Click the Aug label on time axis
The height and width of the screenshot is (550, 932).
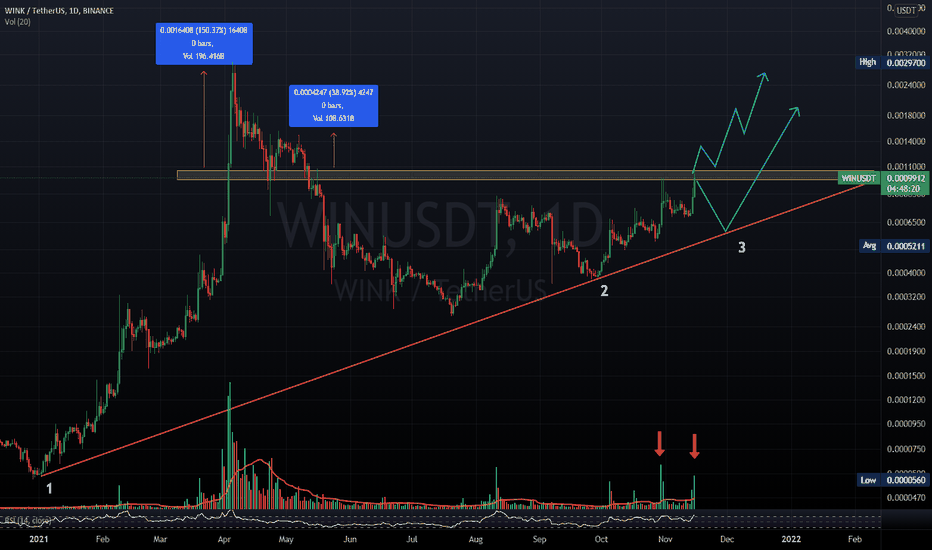click(x=476, y=539)
